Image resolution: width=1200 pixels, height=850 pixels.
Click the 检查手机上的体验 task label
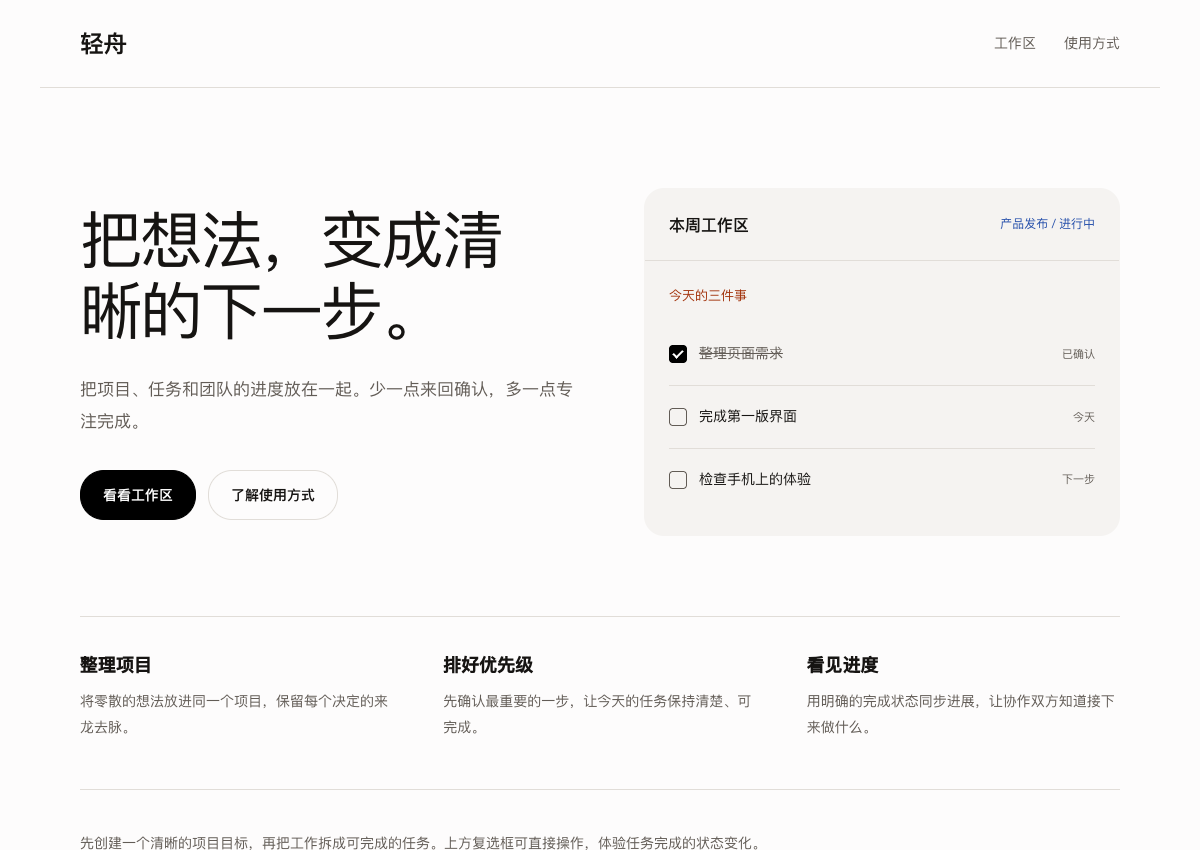(755, 480)
